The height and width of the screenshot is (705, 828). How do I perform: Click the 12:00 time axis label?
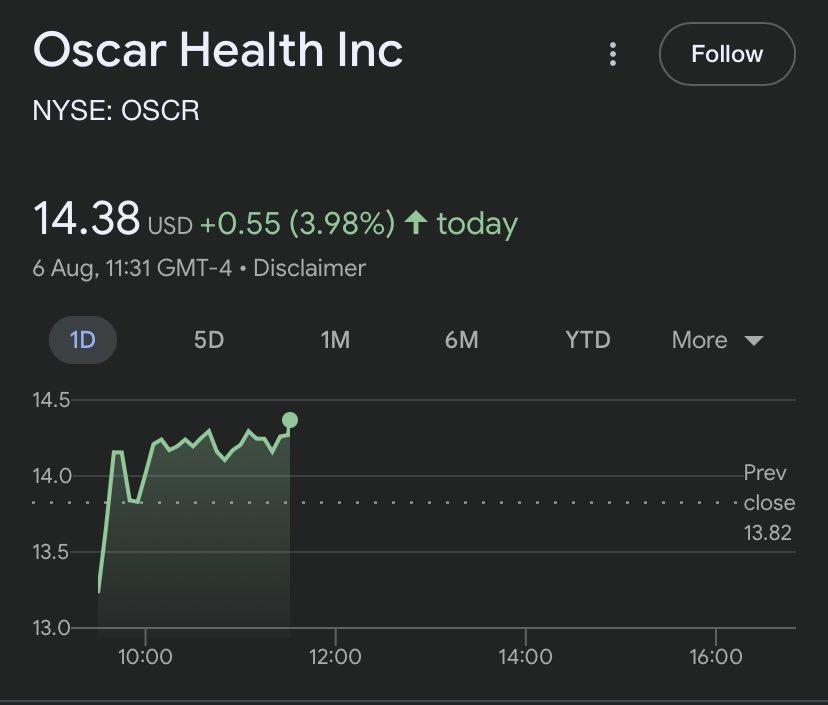(335, 657)
